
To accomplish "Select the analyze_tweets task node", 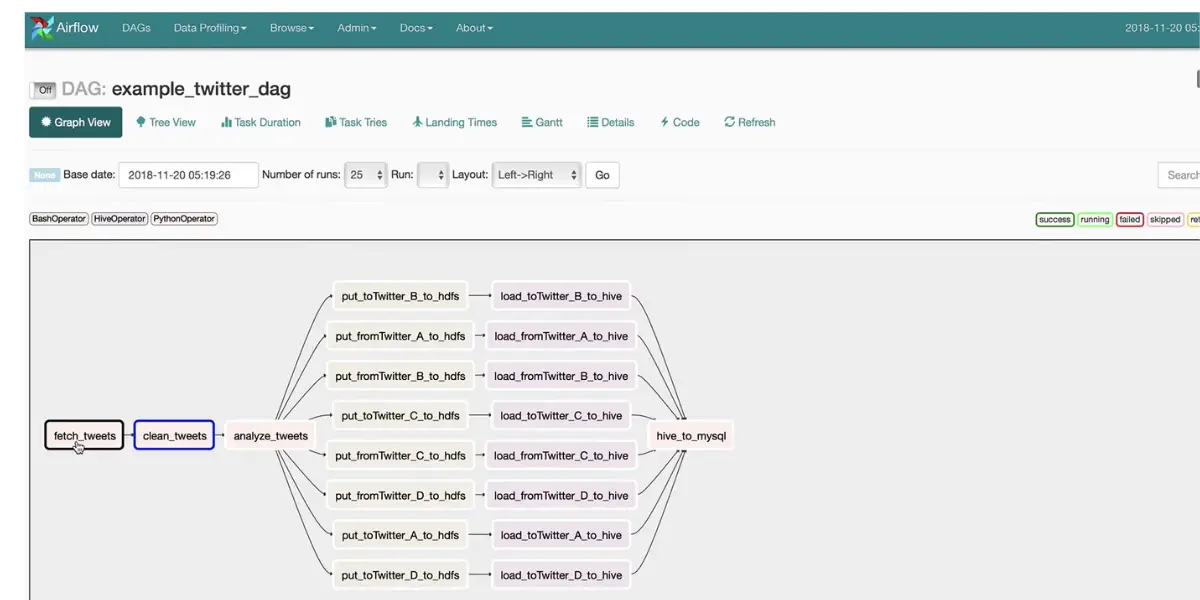I will pos(271,435).
